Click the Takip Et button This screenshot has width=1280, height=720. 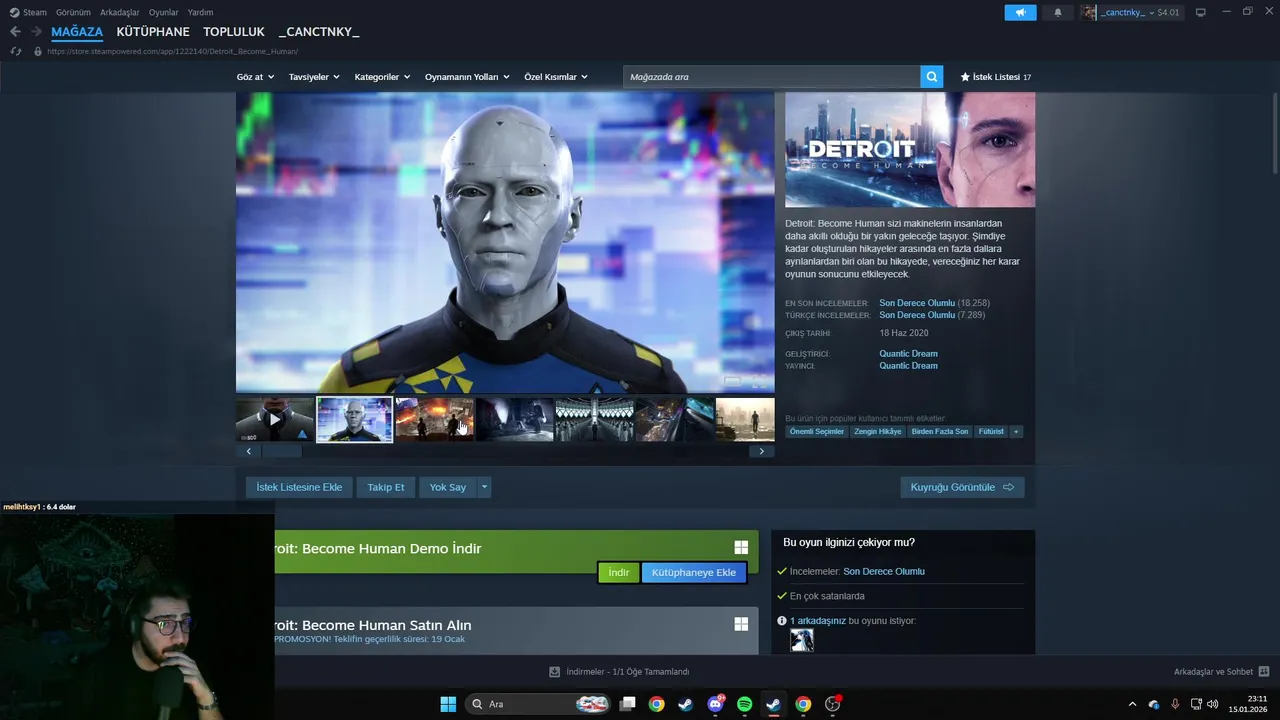[x=386, y=487]
